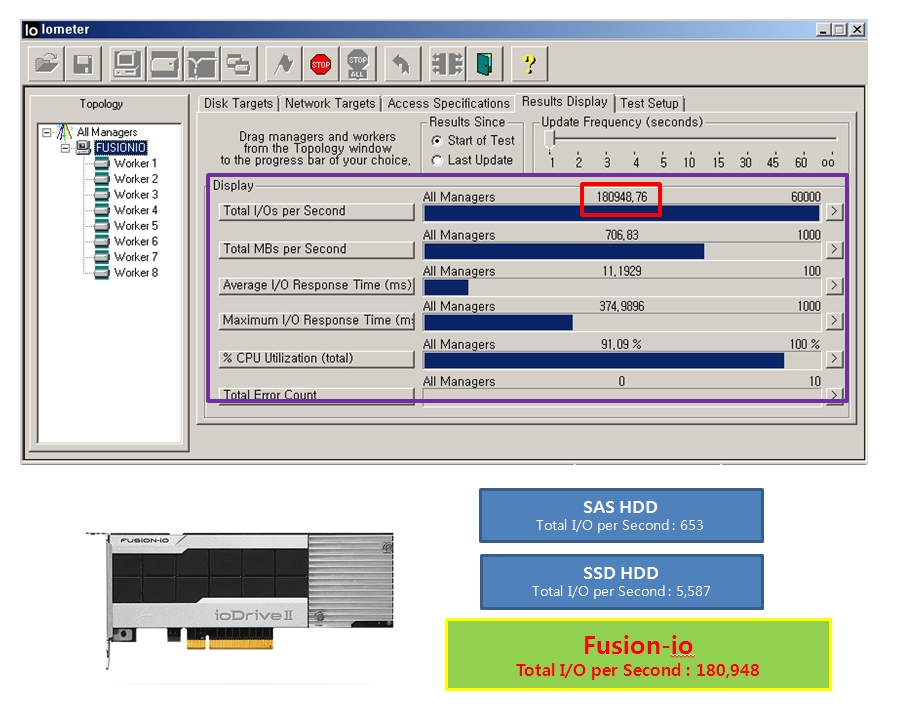The height and width of the screenshot is (713, 901).
Task: Open arrow menu for % CPU Utilization
Action: pos(834,359)
